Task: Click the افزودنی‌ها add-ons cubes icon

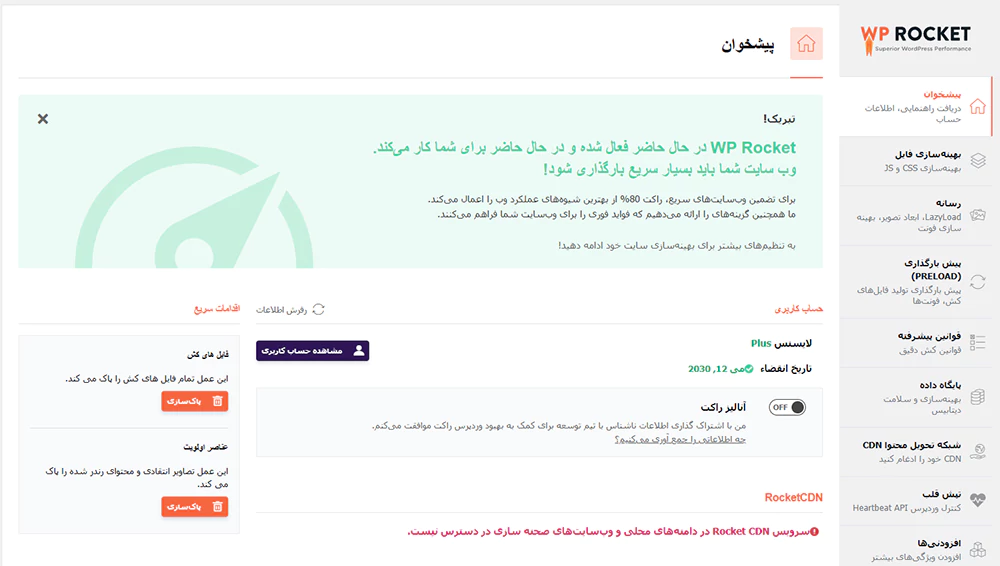Action: pos(978,549)
